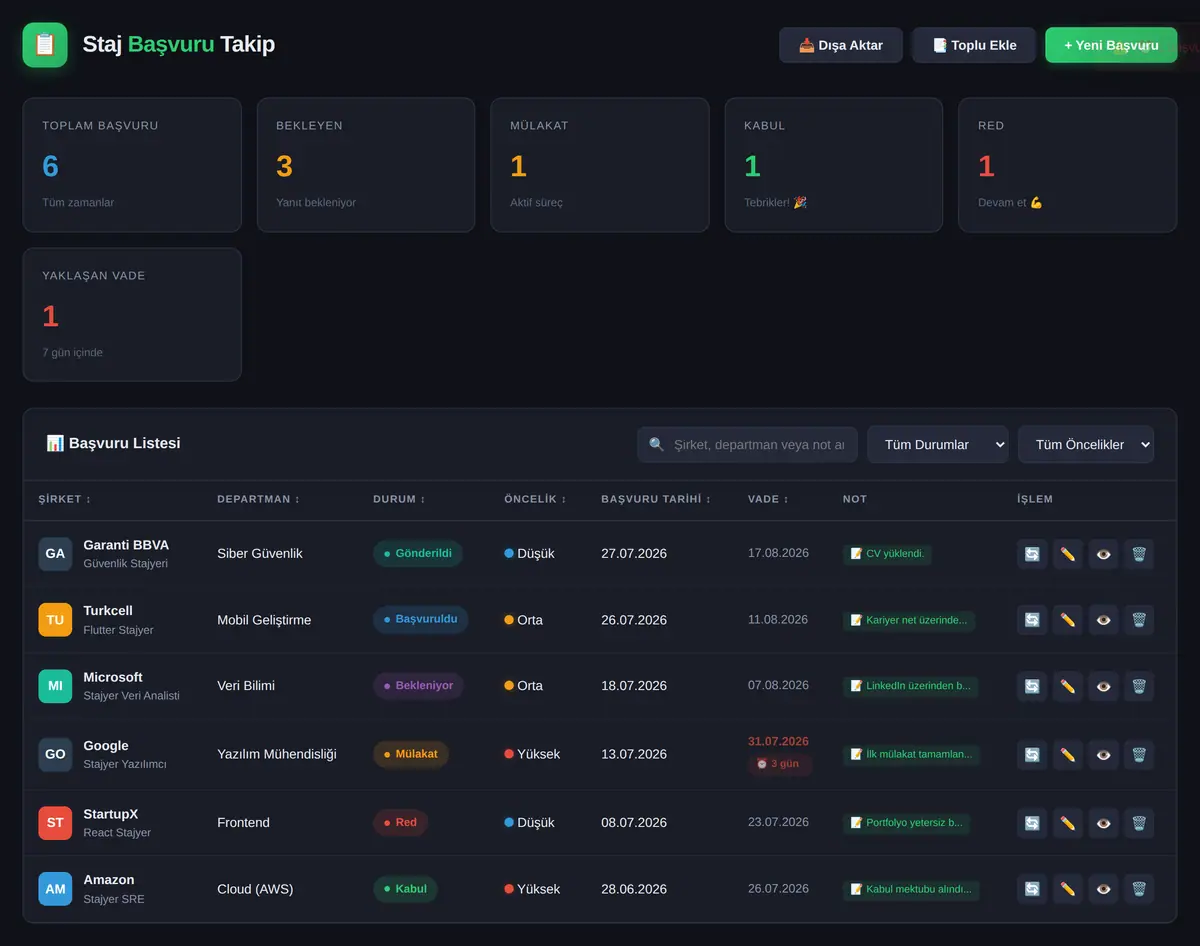Sort the list by Şirket column header

coord(65,499)
